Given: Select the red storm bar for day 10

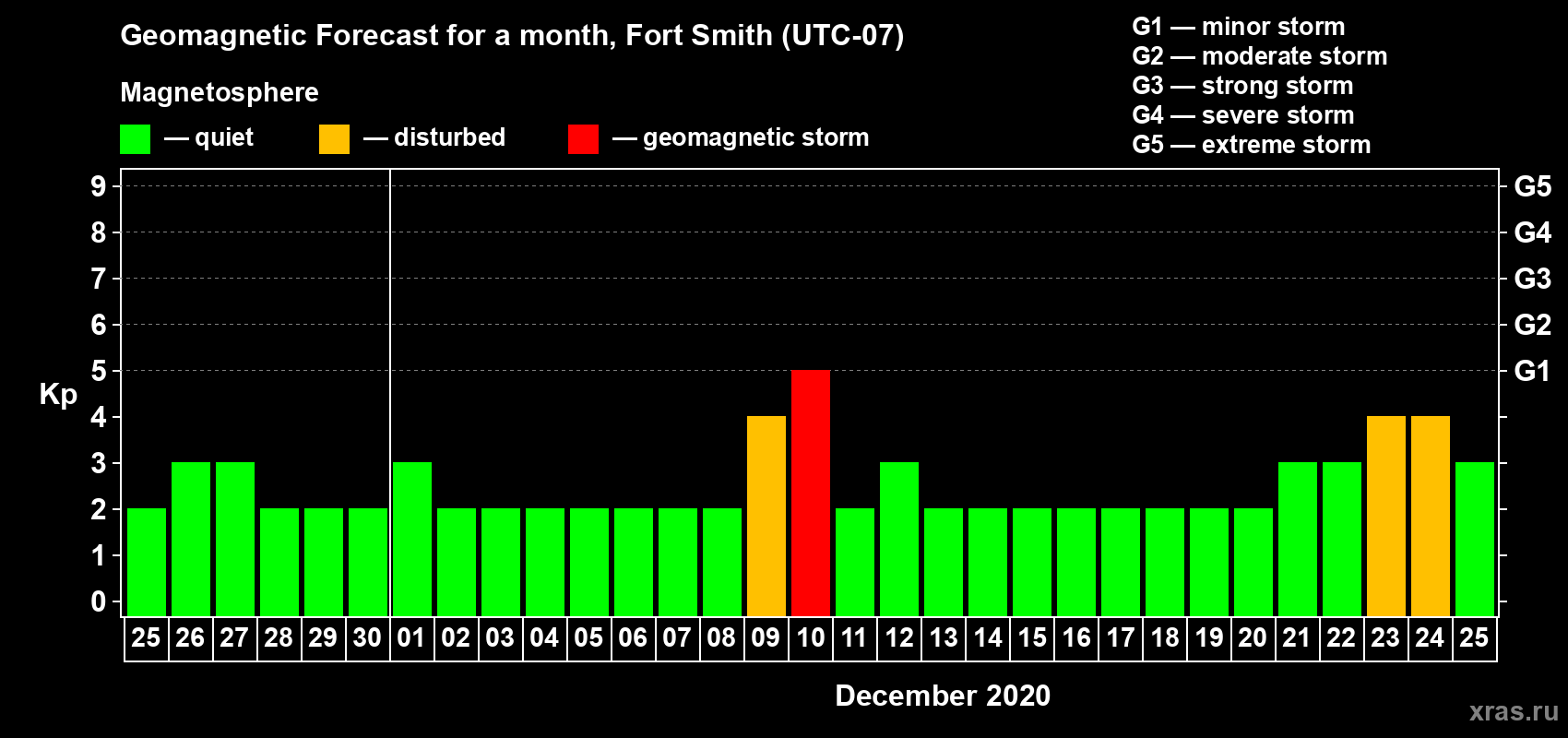Looking at the screenshot, I should click(811, 493).
